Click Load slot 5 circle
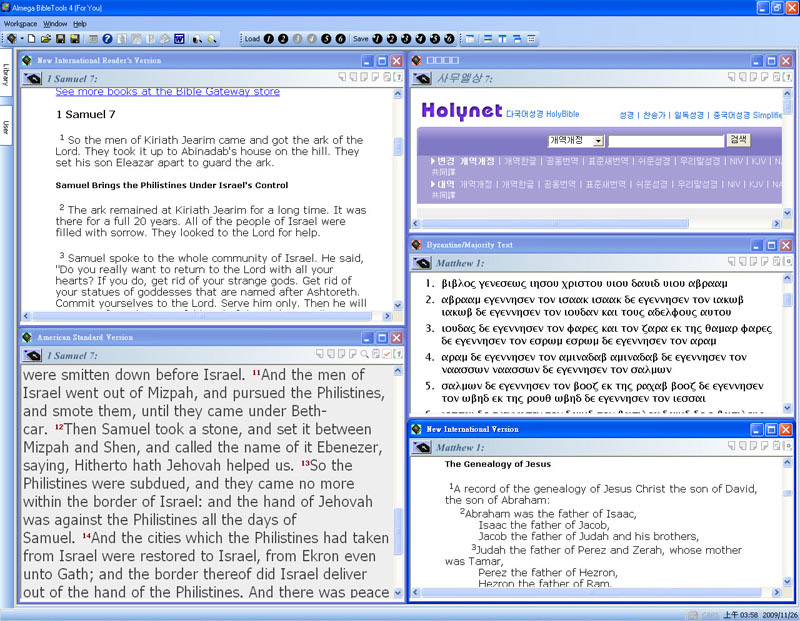Image resolution: width=800 pixels, height=621 pixels. [326, 39]
